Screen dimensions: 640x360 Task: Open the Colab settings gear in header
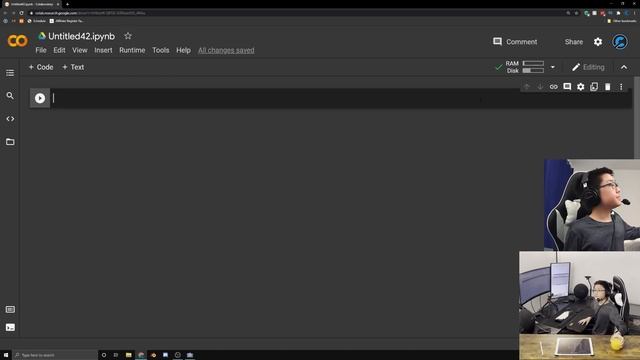pos(598,42)
